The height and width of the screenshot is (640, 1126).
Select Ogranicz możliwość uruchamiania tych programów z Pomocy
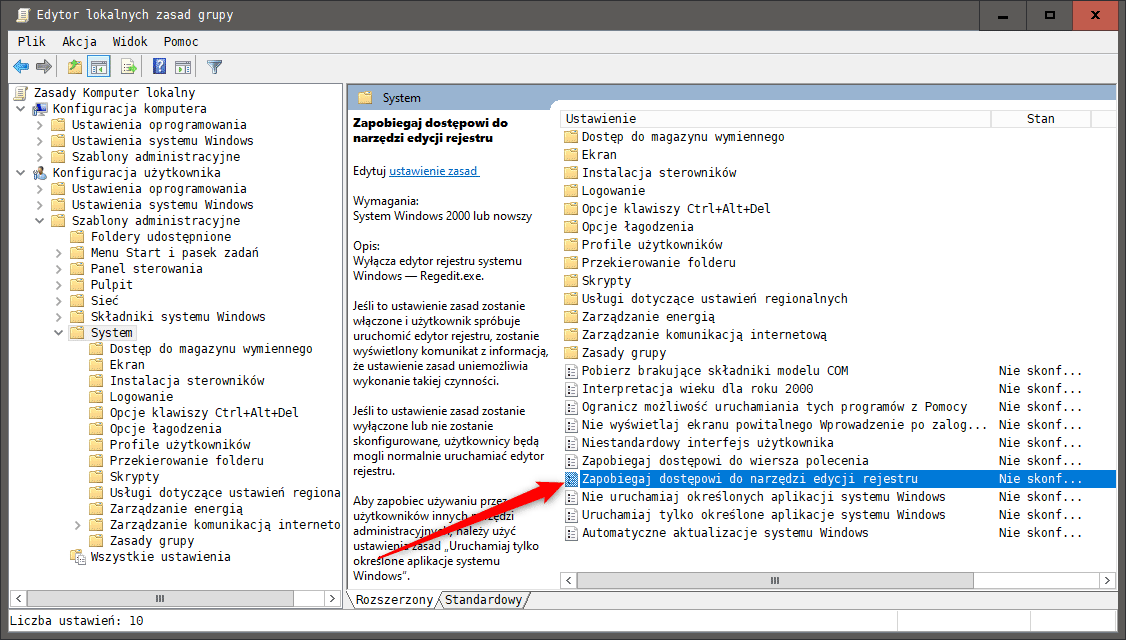click(x=774, y=407)
